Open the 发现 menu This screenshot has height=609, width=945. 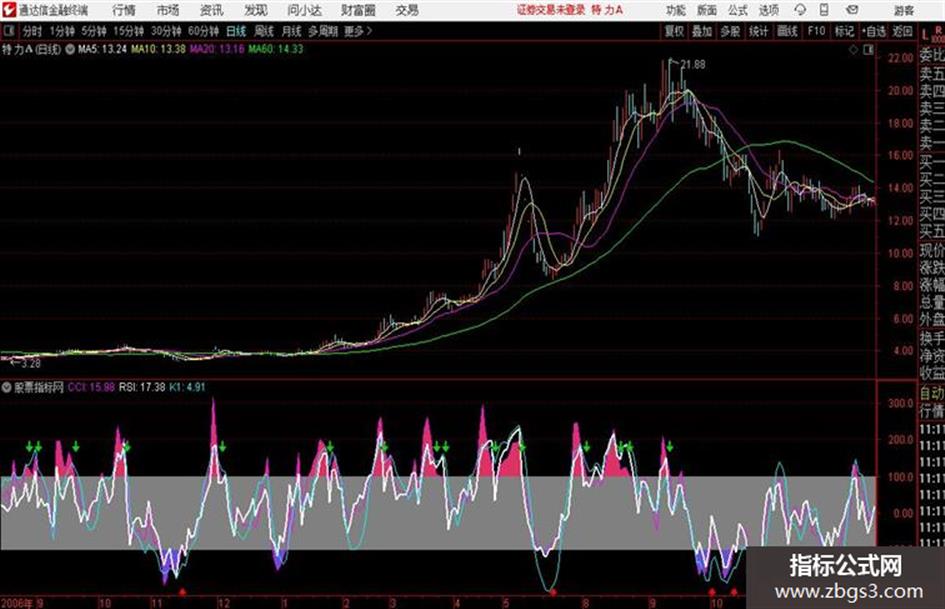tap(256, 10)
